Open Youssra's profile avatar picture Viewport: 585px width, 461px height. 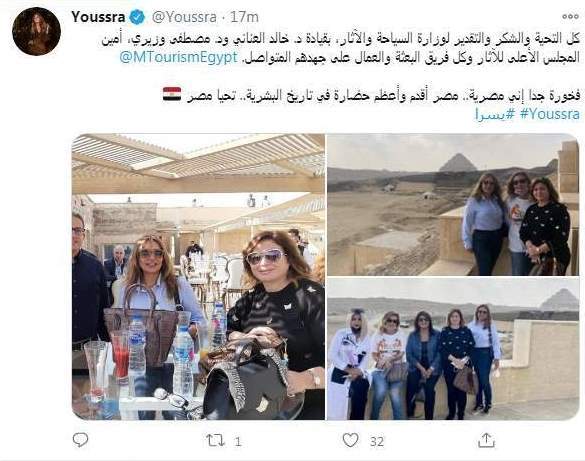36,31
